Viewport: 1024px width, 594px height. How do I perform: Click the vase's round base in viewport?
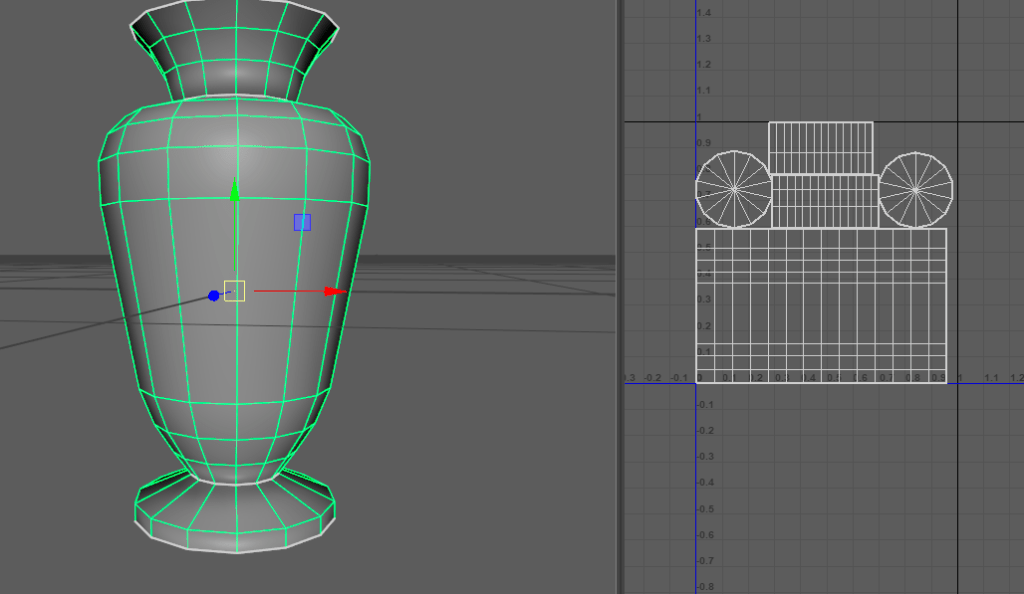(235, 512)
